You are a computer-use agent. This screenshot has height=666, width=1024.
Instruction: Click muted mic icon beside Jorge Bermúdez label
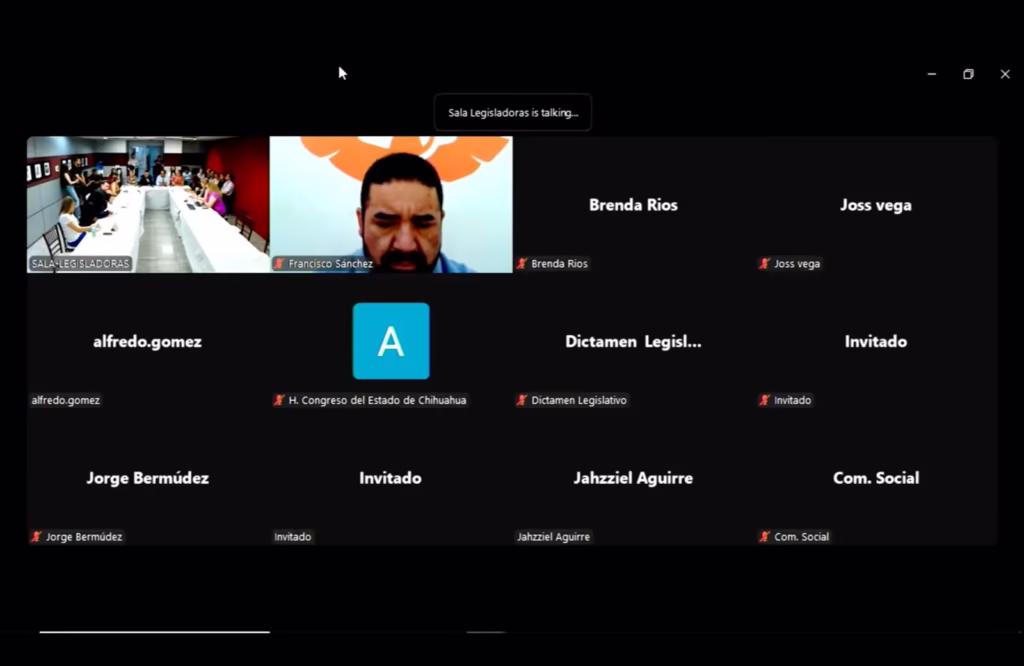click(36, 537)
